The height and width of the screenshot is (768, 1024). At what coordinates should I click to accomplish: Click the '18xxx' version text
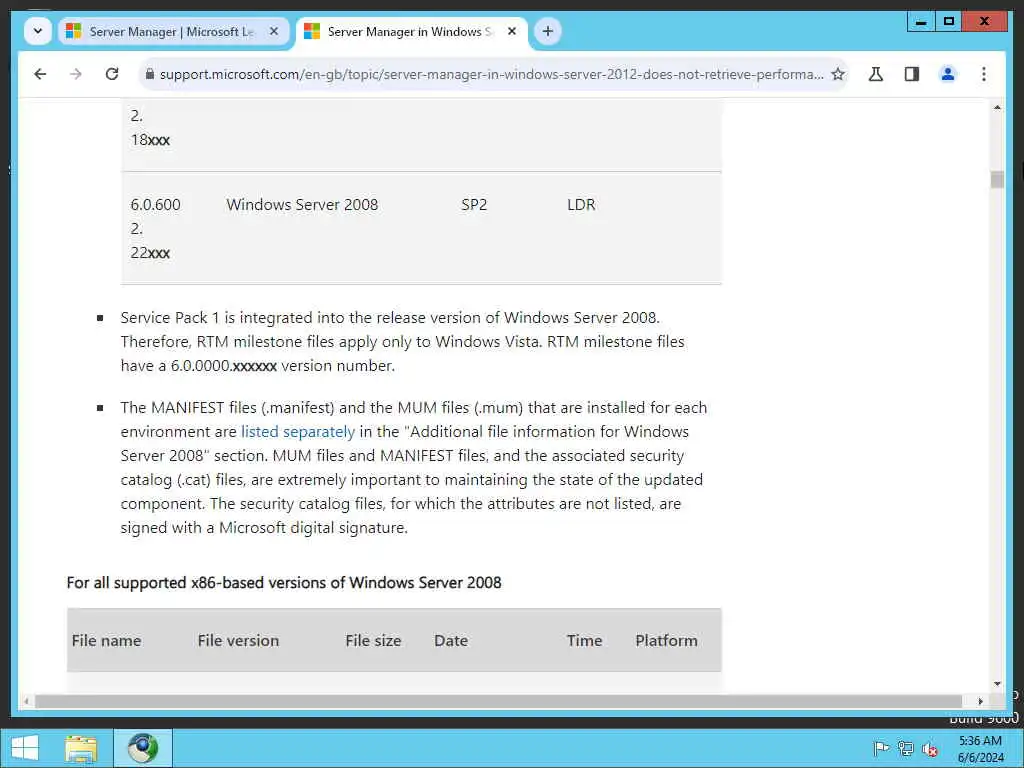(x=150, y=140)
